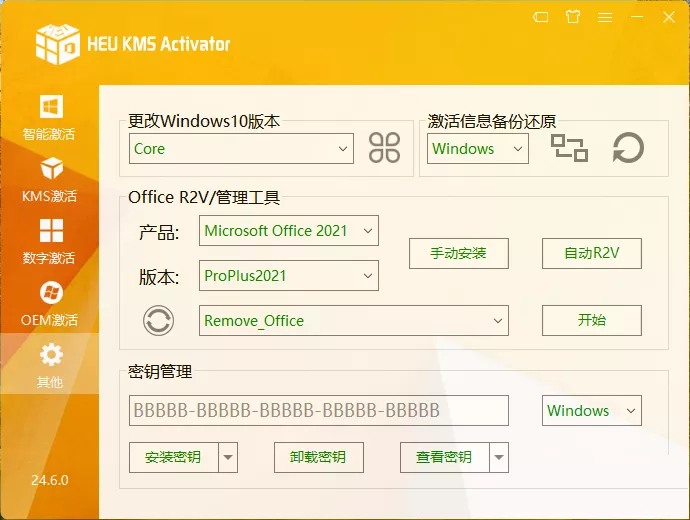This screenshot has height=520, width=690.
Task: Click the 自动R2V button
Action: coord(591,253)
